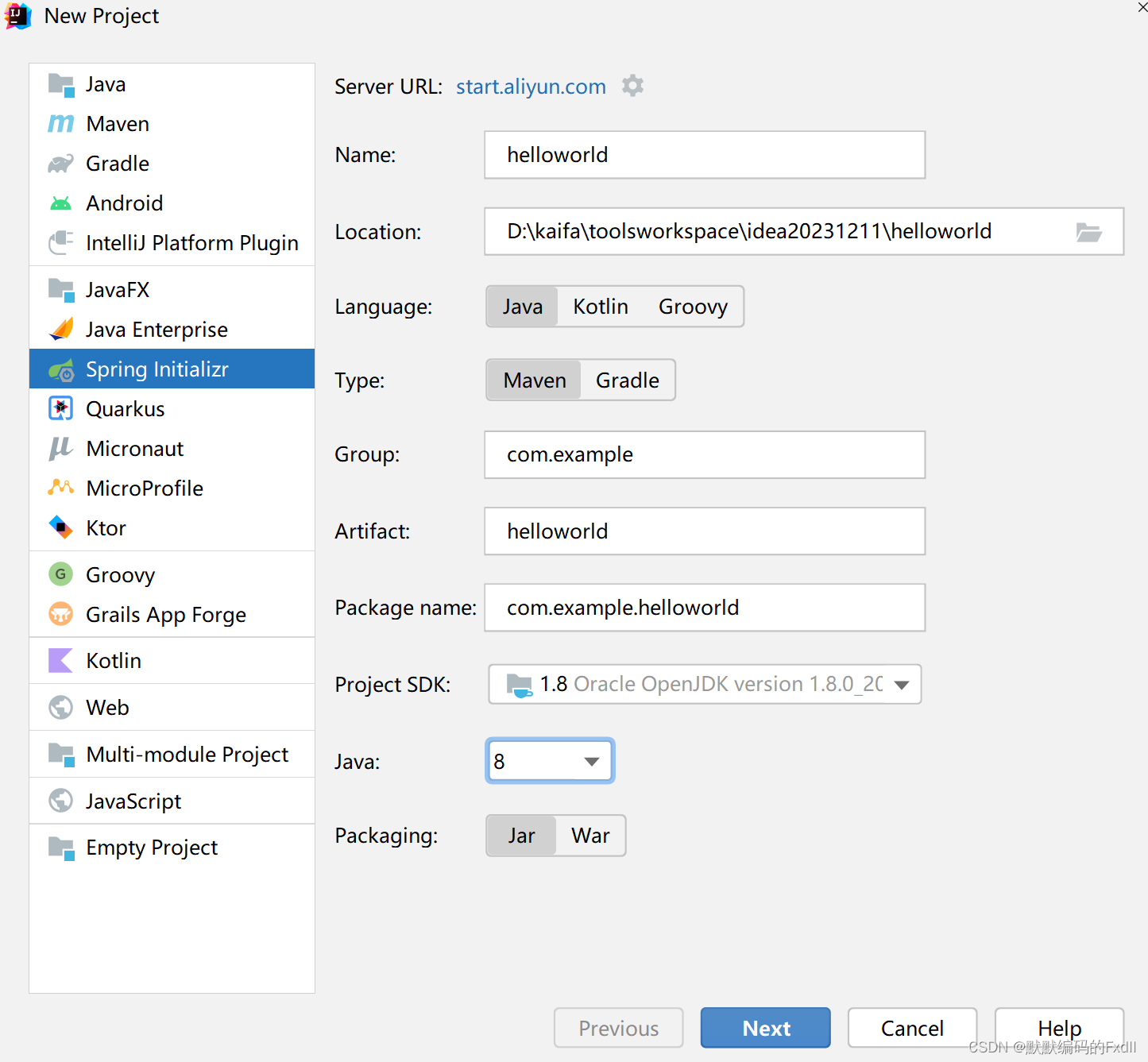1148x1062 pixels.
Task: Select Micronaut in sidebar list
Action: pos(172,449)
